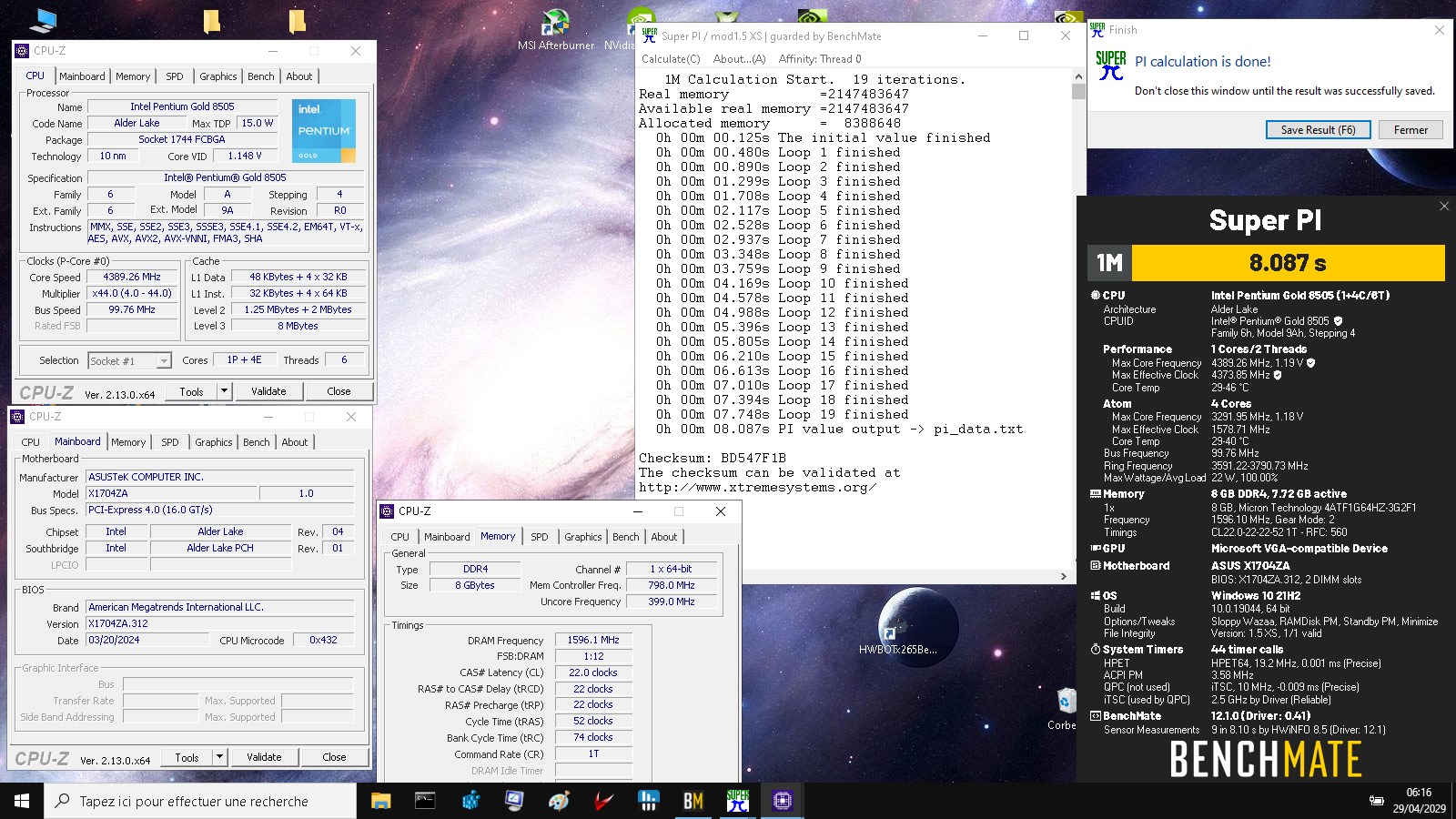Screen dimensions: 1456x819
Task: Open the About...(A) menu in Super PI
Action: click(x=739, y=59)
